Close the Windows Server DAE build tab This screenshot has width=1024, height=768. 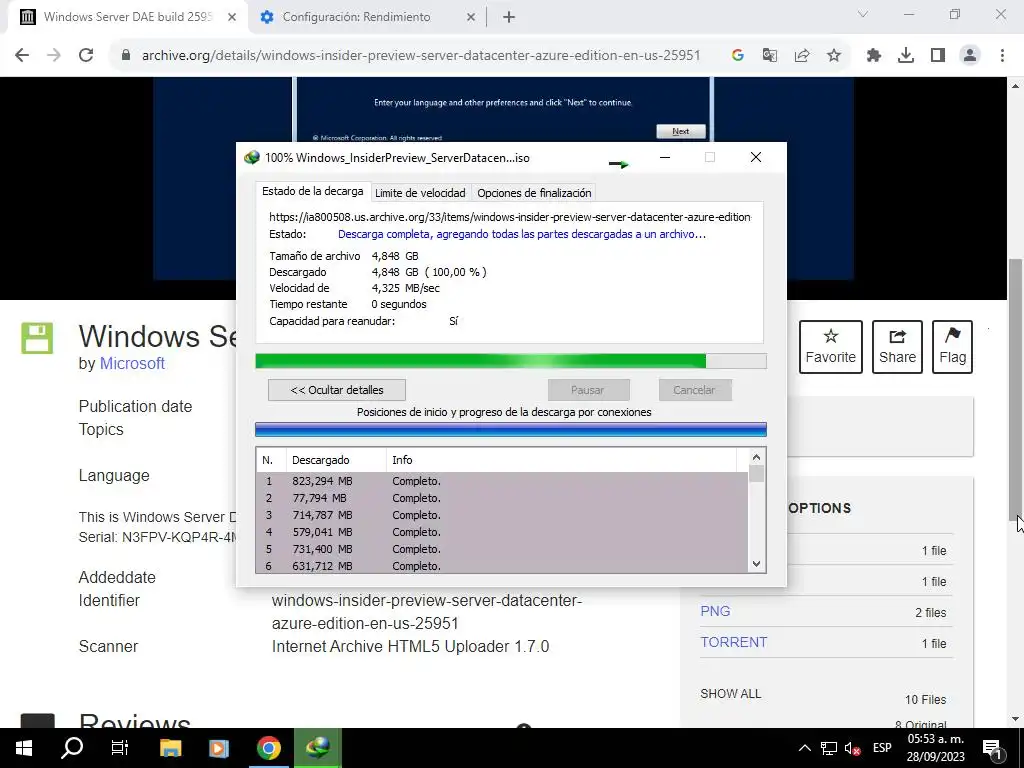[x=232, y=18]
